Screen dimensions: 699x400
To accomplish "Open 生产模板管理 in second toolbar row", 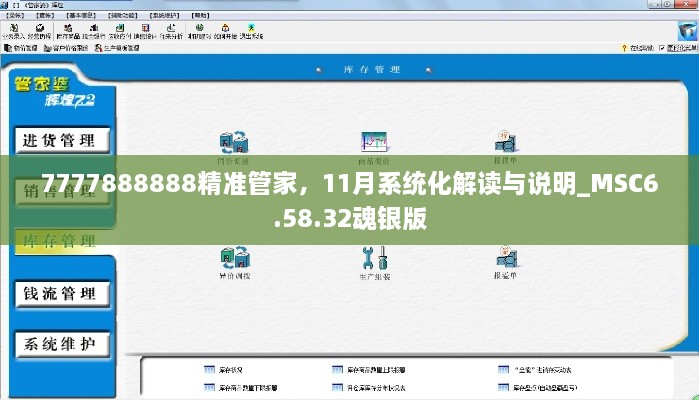I will (x=117, y=48).
